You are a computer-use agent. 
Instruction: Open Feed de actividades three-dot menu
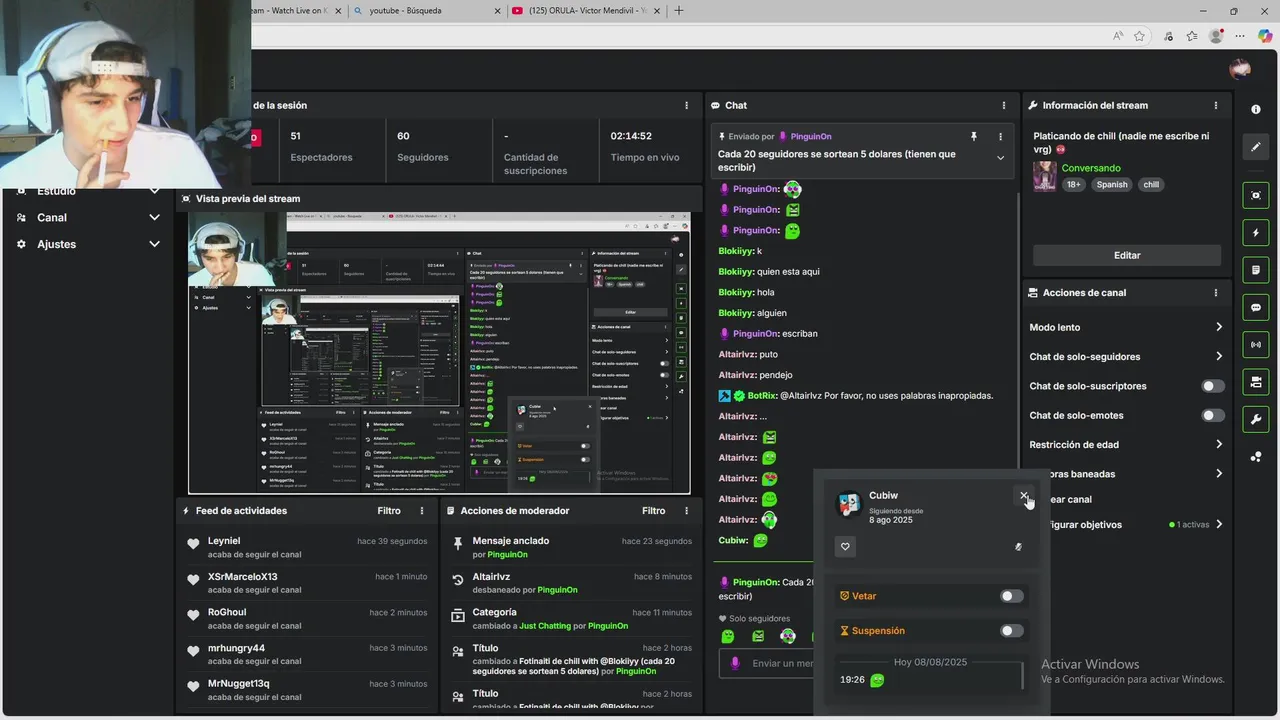(422, 511)
